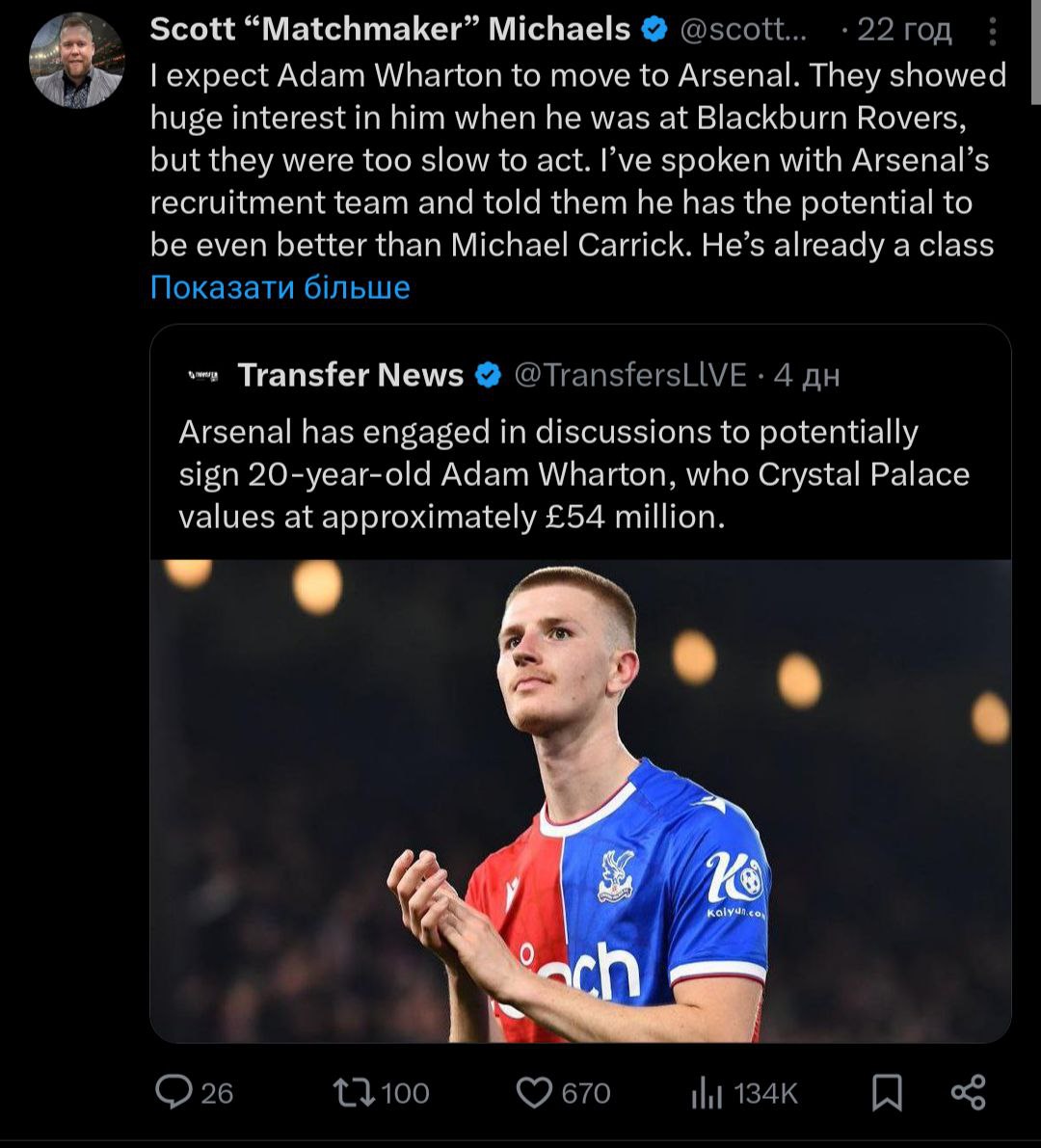This screenshot has height=1148, width=1041.
Task: View the 134K analytics bars icon
Action: (x=707, y=1092)
